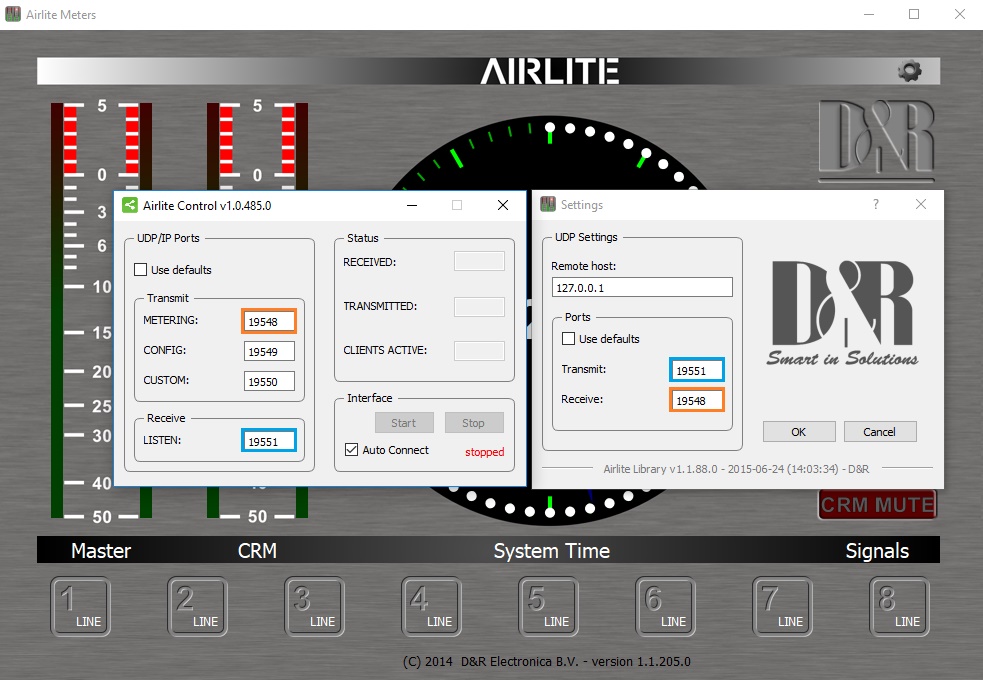Cancel the Settings dialog
This screenshot has height=680, width=983.
(880, 432)
